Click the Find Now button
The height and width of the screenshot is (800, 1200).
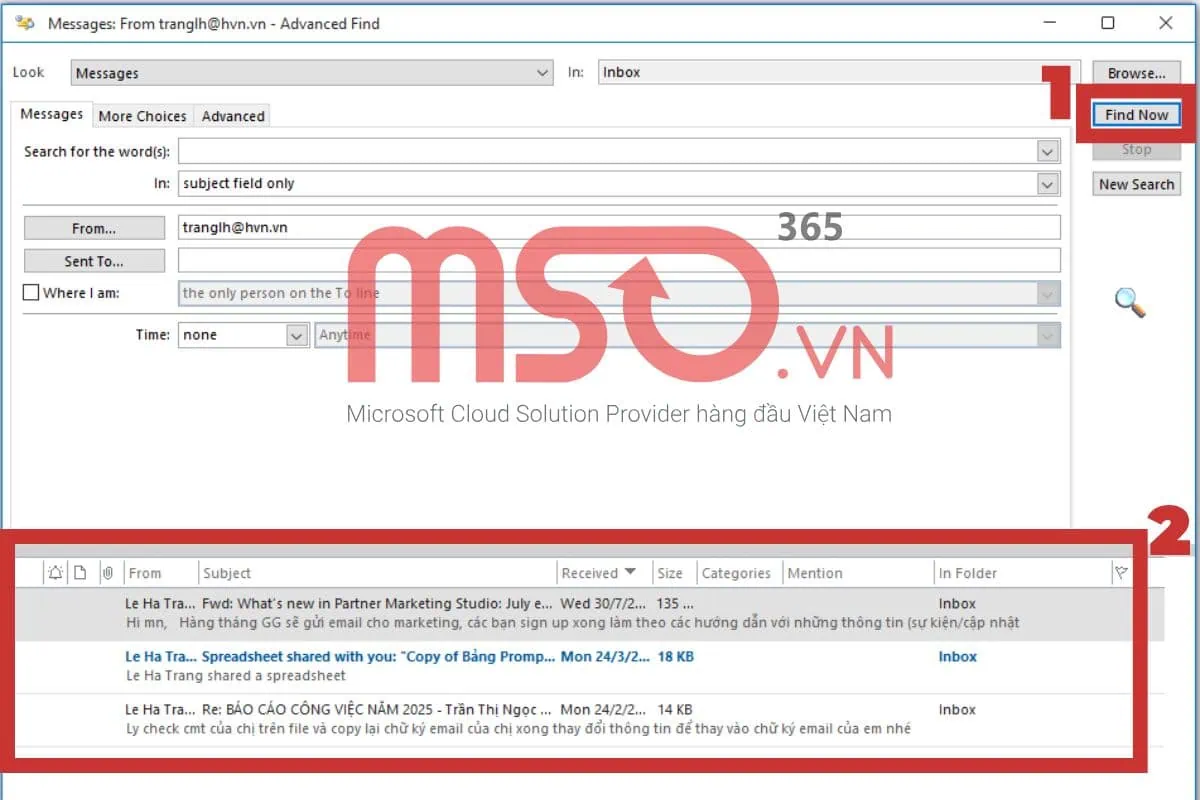click(x=1135, y=114)
